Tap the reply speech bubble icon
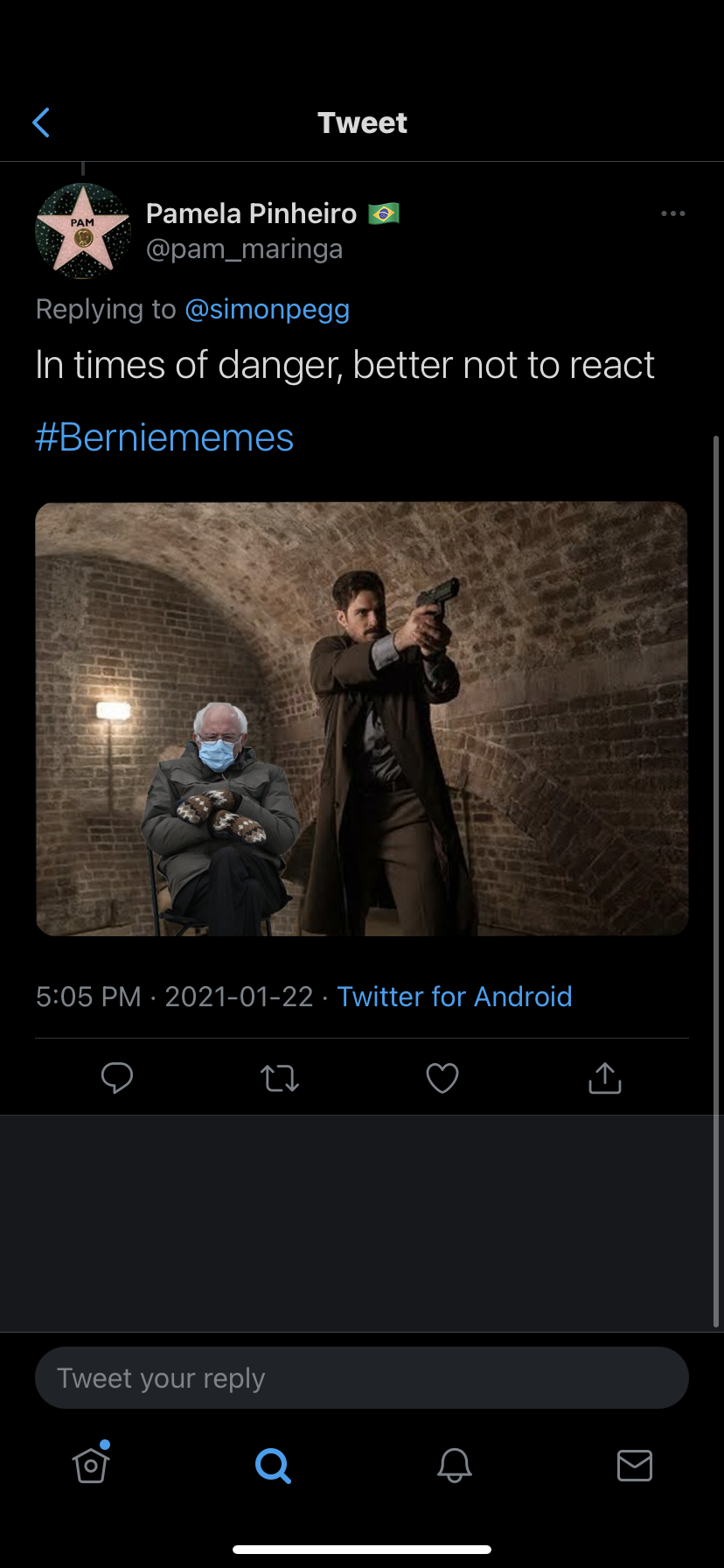This screenshot has width=724, height=1568. (x=117, y=1078)
